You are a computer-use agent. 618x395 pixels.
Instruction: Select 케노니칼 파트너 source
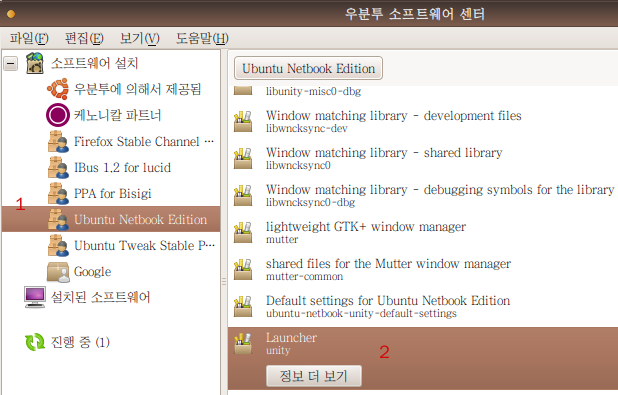[x=117, y=115]
